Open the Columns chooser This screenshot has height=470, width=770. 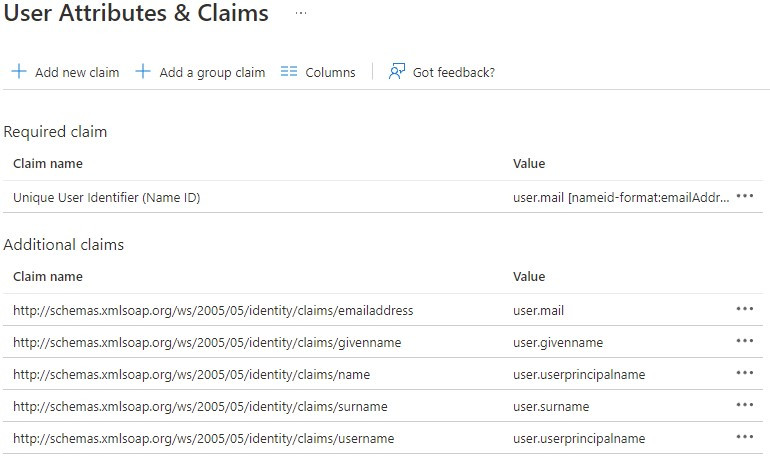pyautogui.click(x=330, y=72)
